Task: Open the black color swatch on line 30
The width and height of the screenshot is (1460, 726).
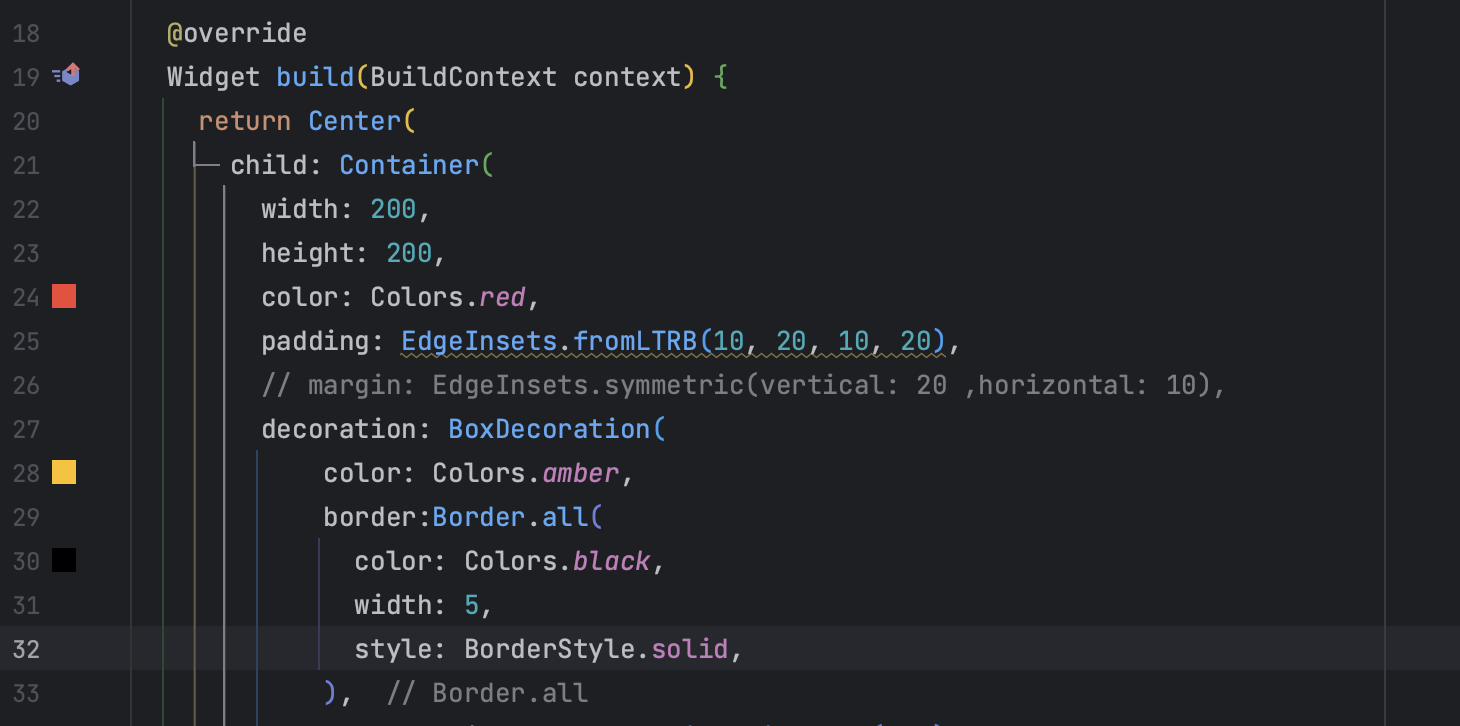Action: pyautogui.click(x=64, y=560)
